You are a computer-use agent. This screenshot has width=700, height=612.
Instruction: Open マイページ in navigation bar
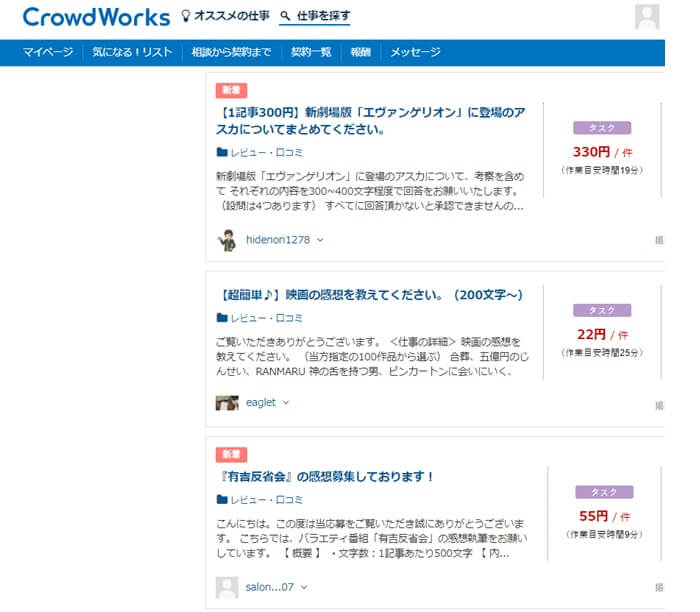[47, 52]
